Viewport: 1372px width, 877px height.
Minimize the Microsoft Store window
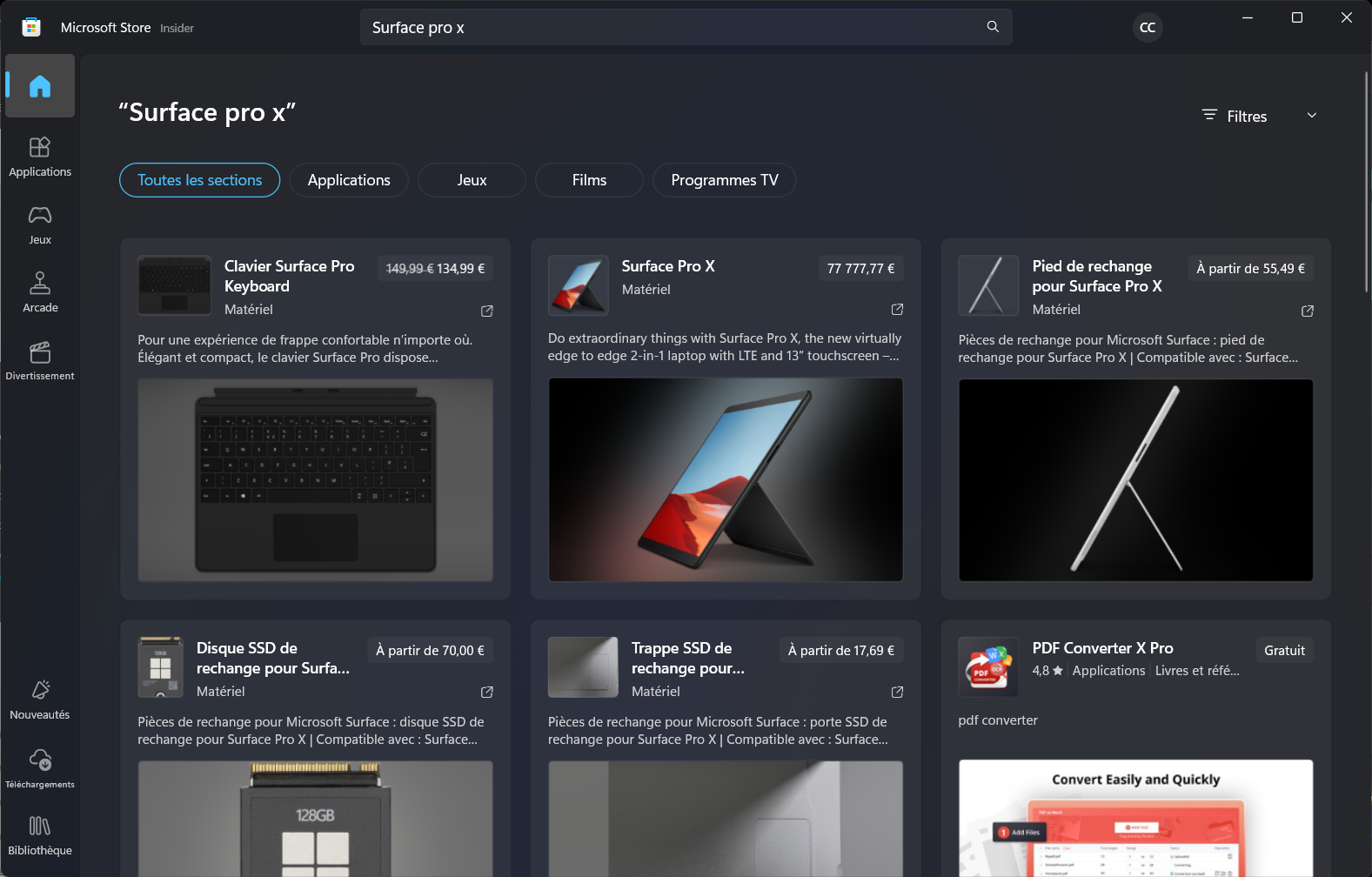1248,17
